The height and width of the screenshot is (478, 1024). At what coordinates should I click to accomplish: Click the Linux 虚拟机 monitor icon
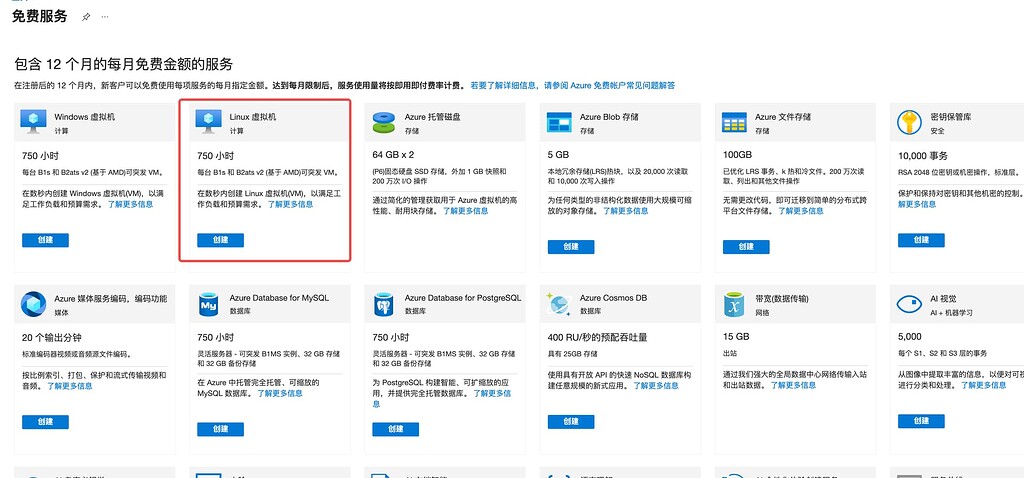209,122
